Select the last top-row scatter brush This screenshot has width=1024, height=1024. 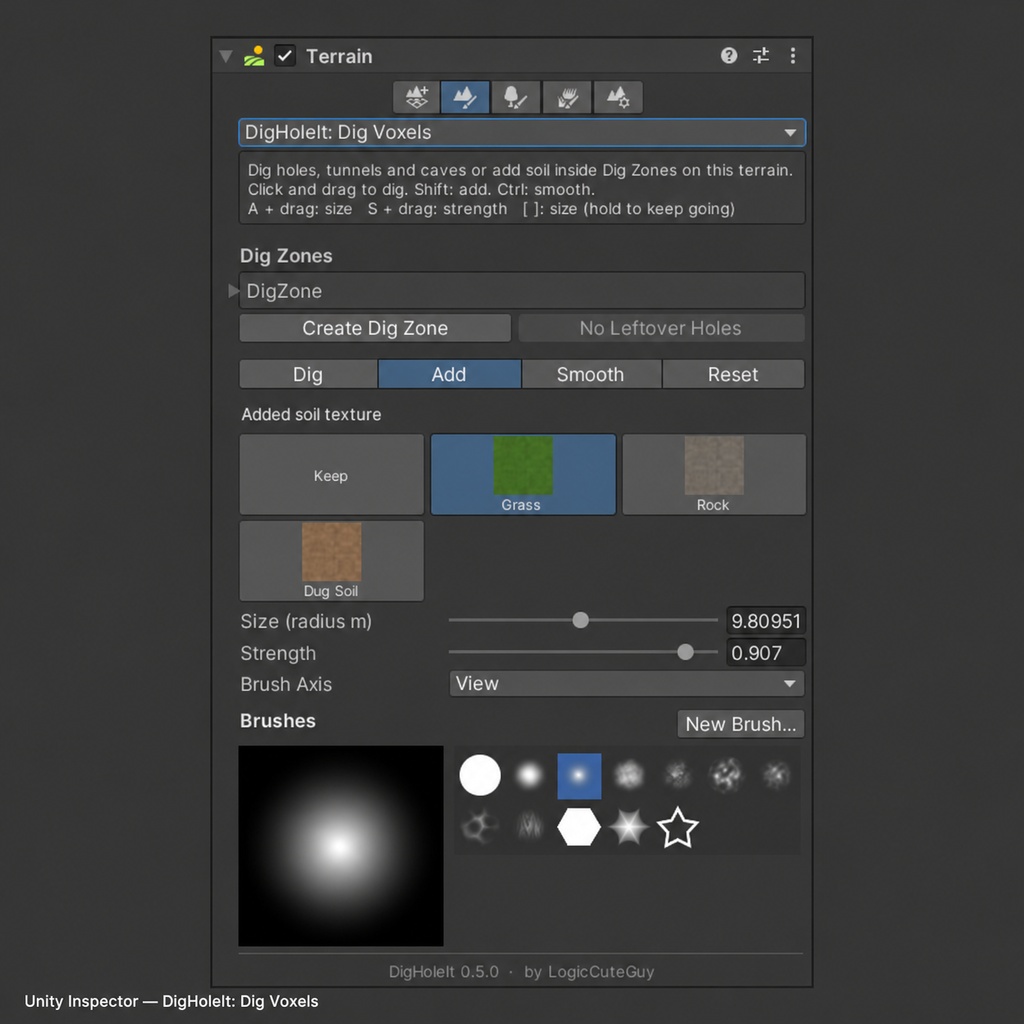776,775
